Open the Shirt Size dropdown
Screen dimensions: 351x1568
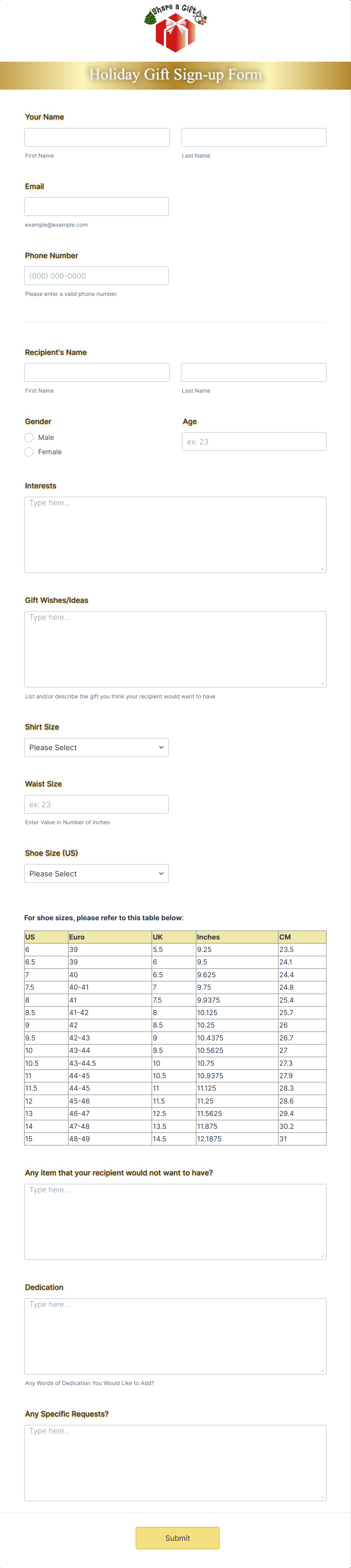point(96,747)
